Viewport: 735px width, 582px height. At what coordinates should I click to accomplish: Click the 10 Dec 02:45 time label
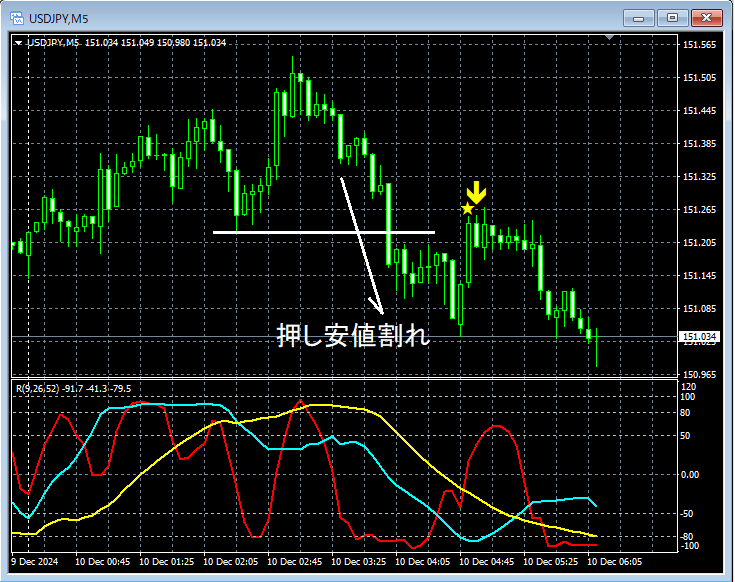click(294, 561)
